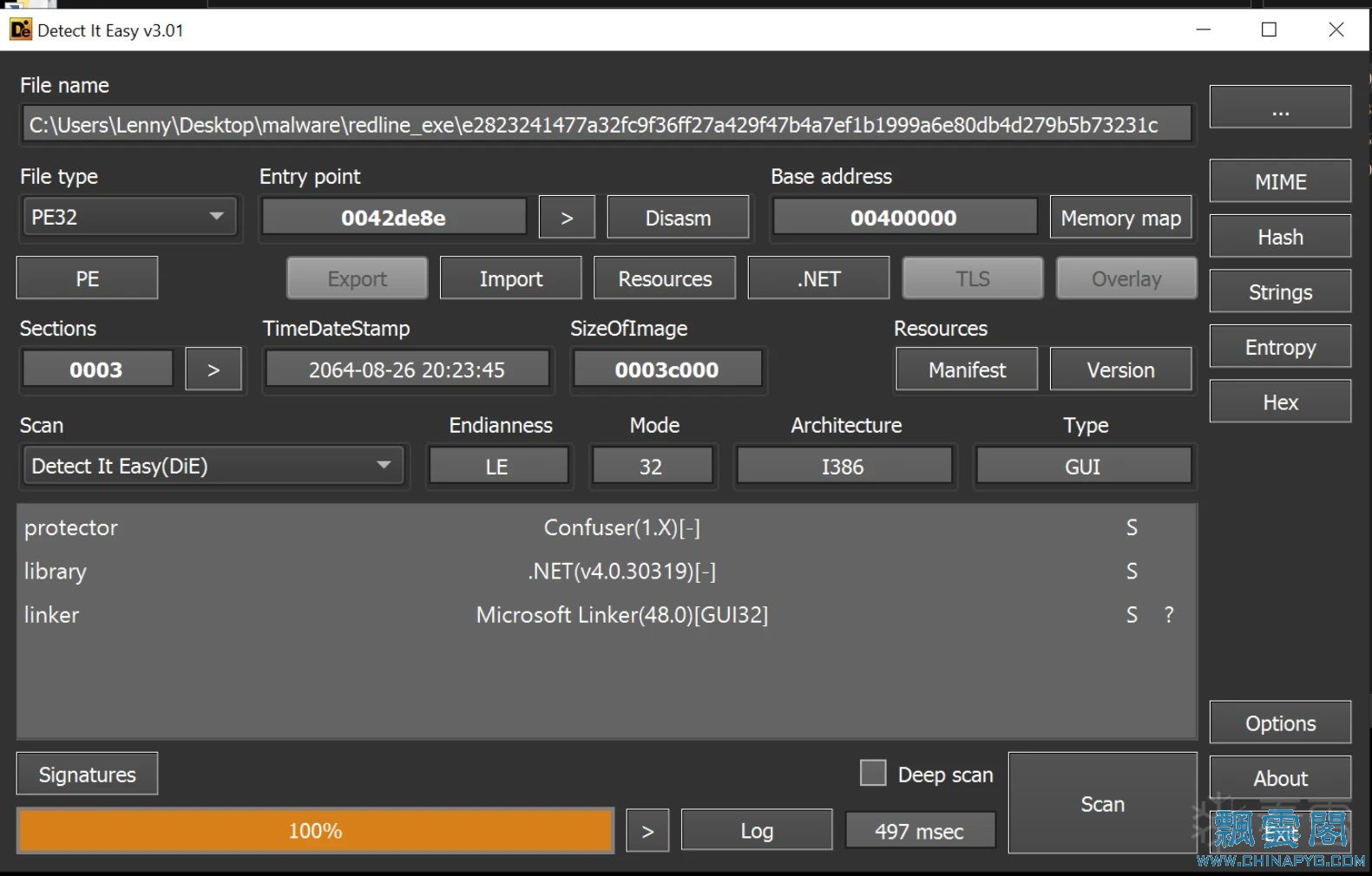Click the SizeOfImage 0003c000 field
Viewport: 1372px width, 876px height.
click(x=666, y=369)
